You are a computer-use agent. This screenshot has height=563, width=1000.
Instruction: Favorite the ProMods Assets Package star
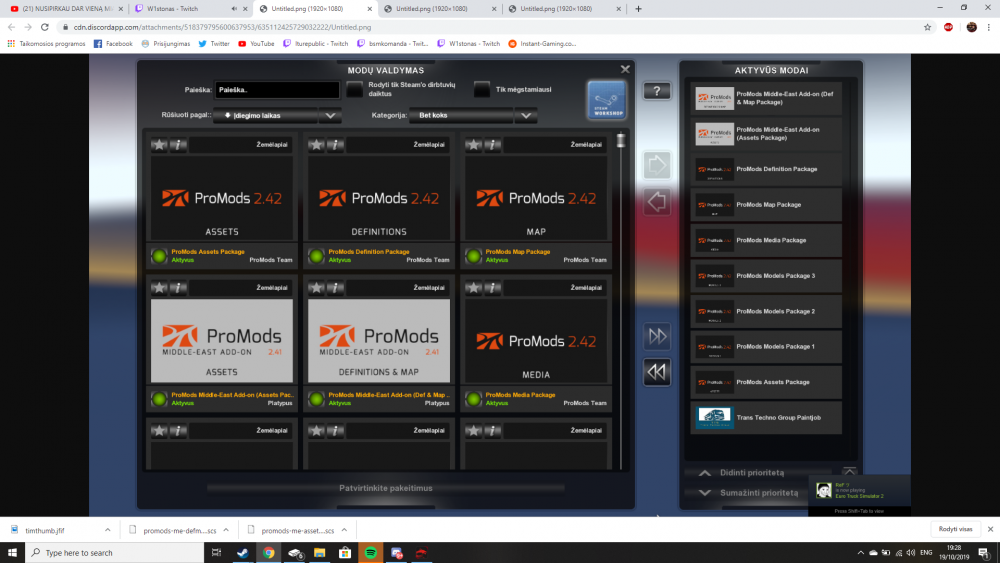click(159, 145)
